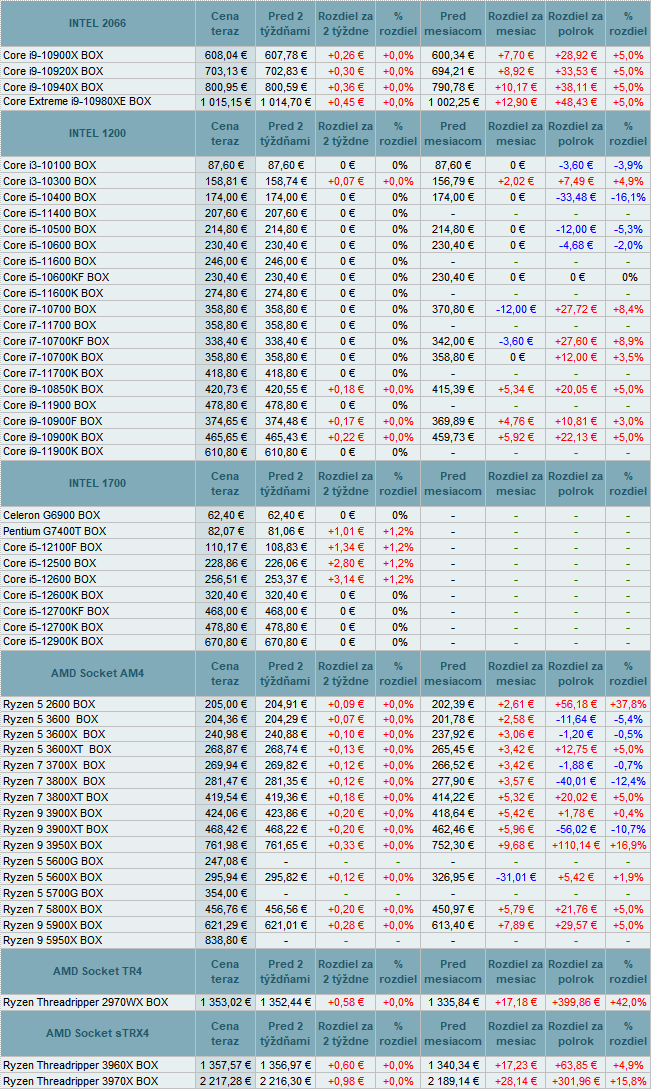Screen dimensions: 651x1089
Task: Click the 670,80 € price of i5-12900K
Action: [x=226, y=642]
